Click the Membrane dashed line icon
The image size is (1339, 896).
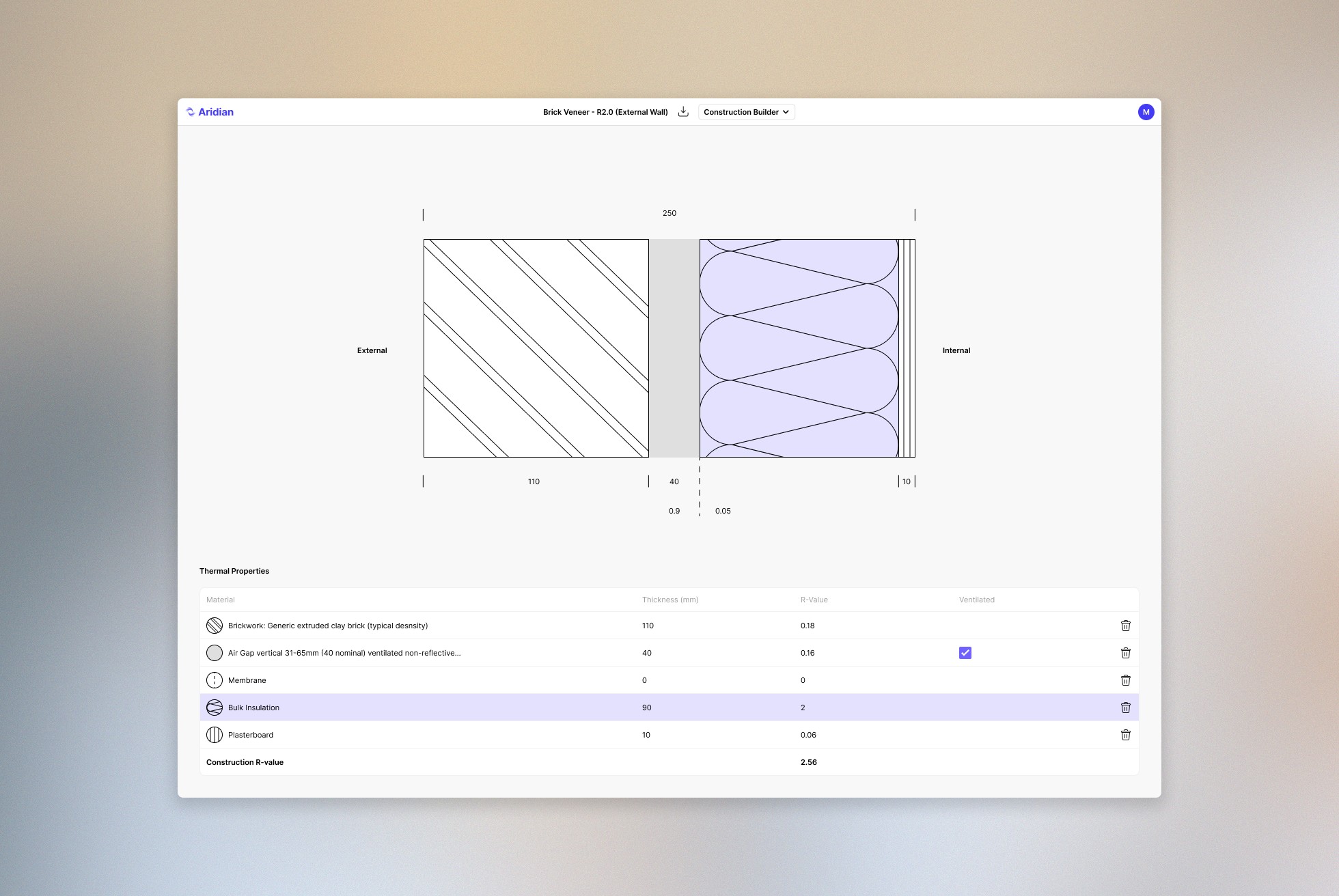coord(215,680)
